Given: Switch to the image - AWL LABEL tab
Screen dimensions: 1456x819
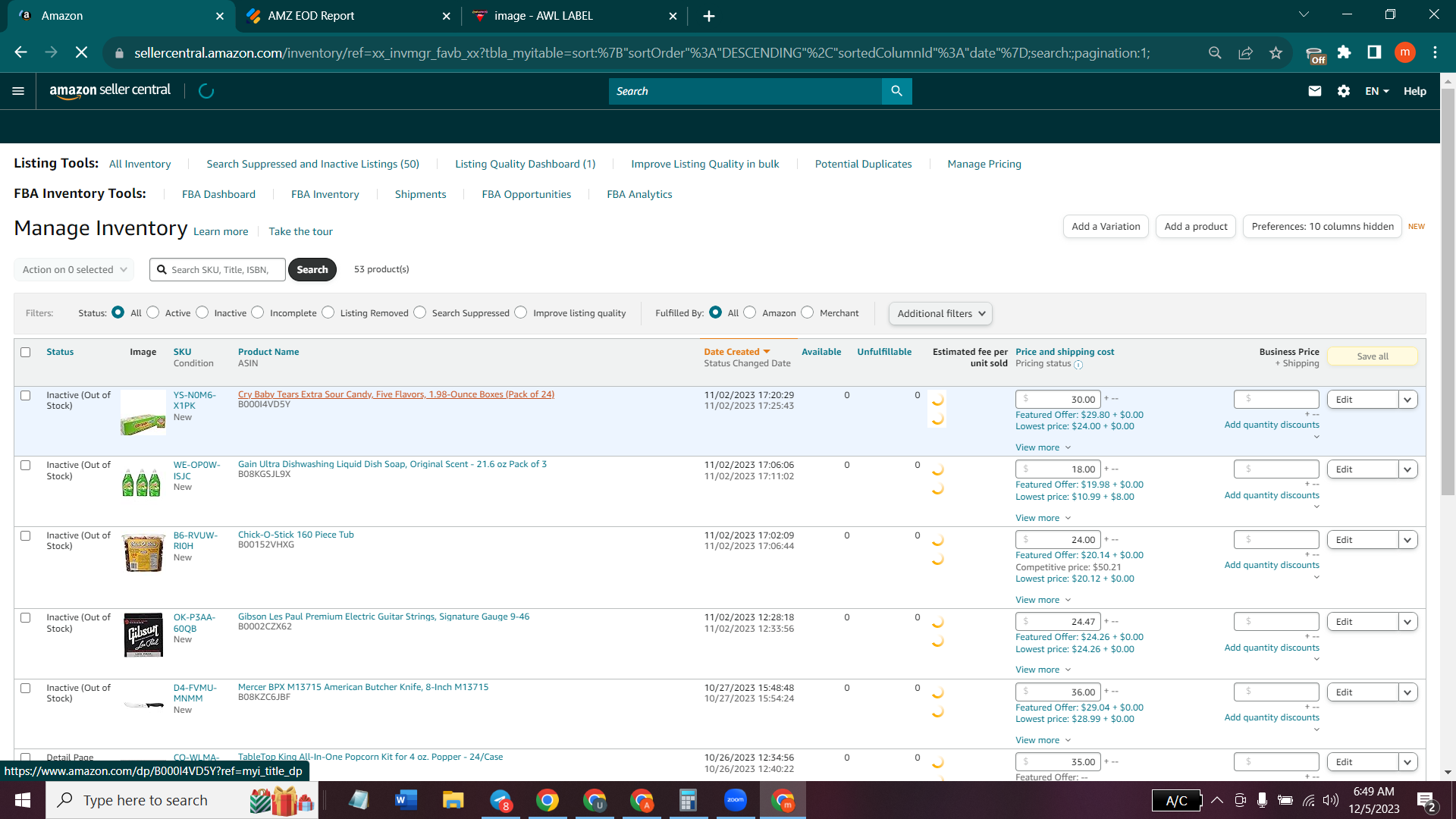Looking at the screenshot, I should coord(574,16).
